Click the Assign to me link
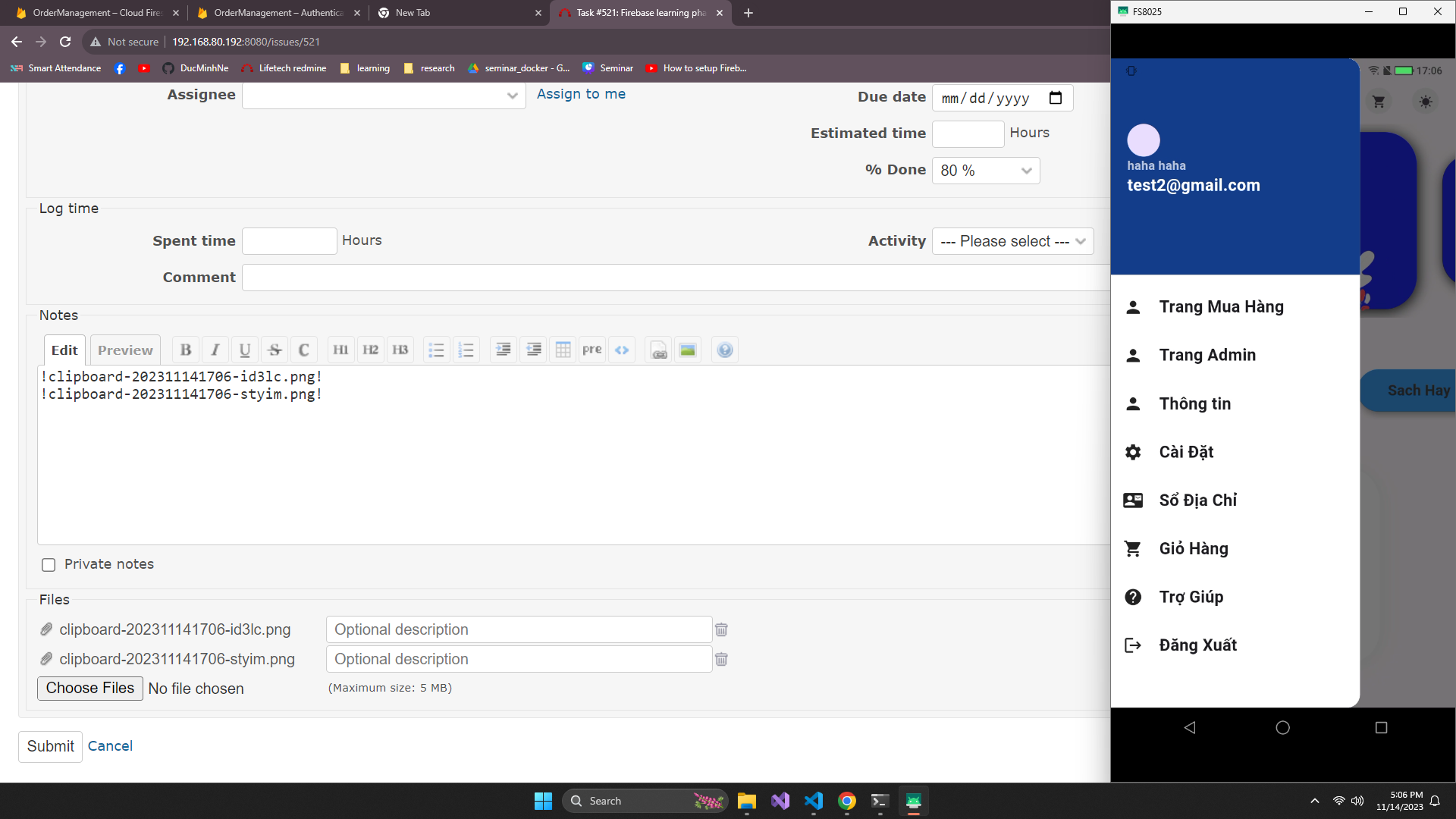This screenshot has width=1456, height=819. [x=581, y=94]
